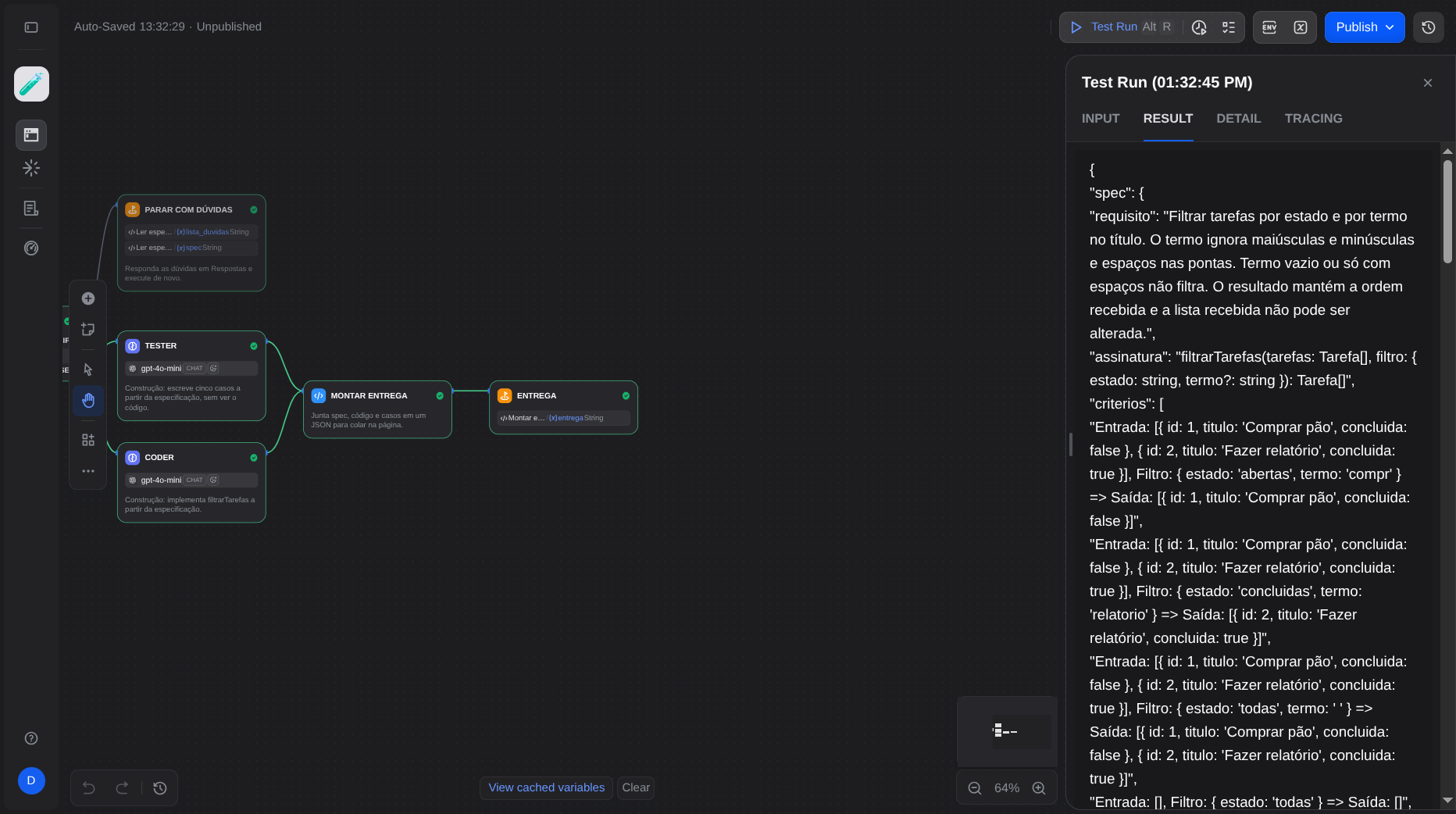Clear cached variables with Clear button

click(636, 787)
